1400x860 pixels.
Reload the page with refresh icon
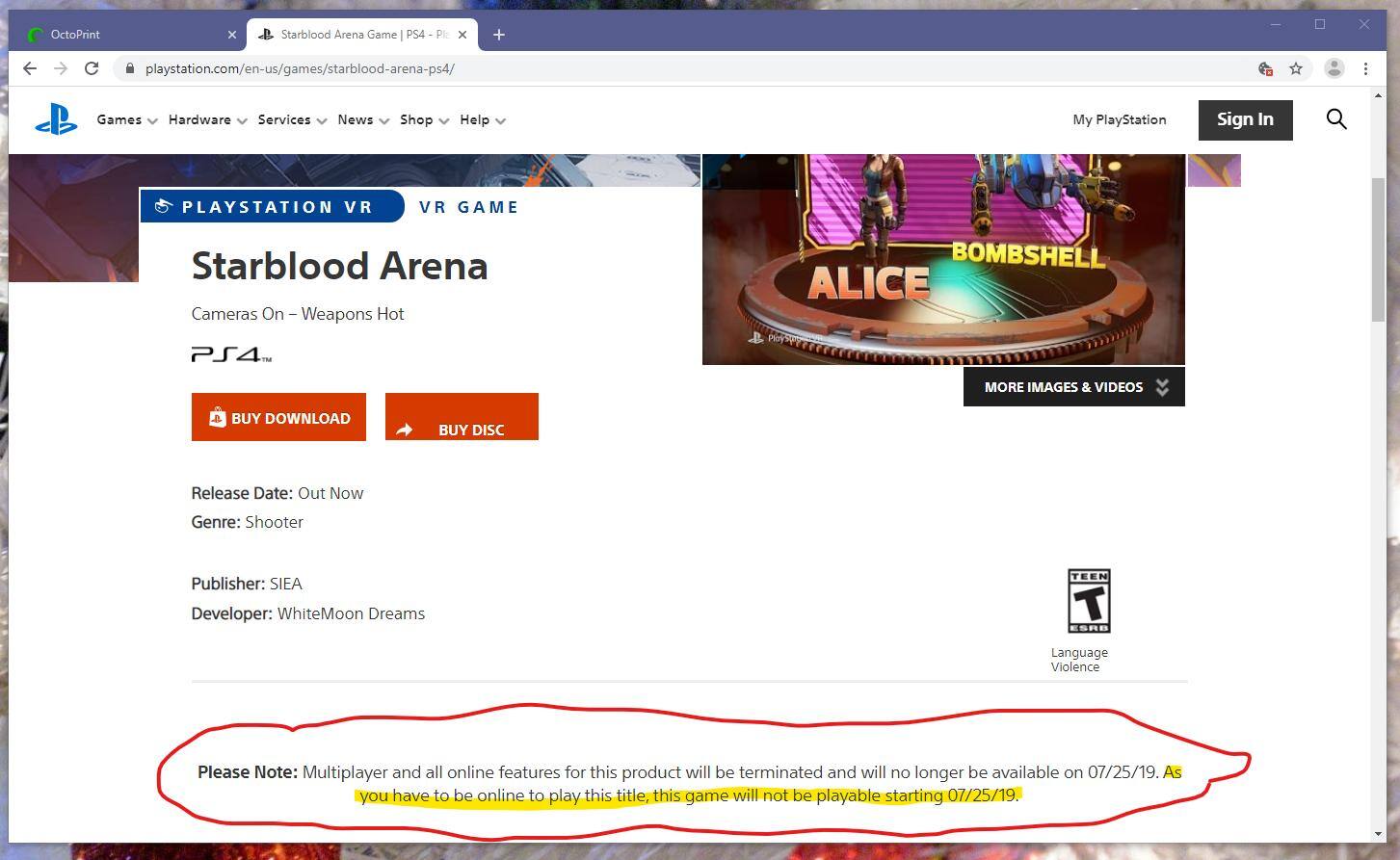point(92,68)
